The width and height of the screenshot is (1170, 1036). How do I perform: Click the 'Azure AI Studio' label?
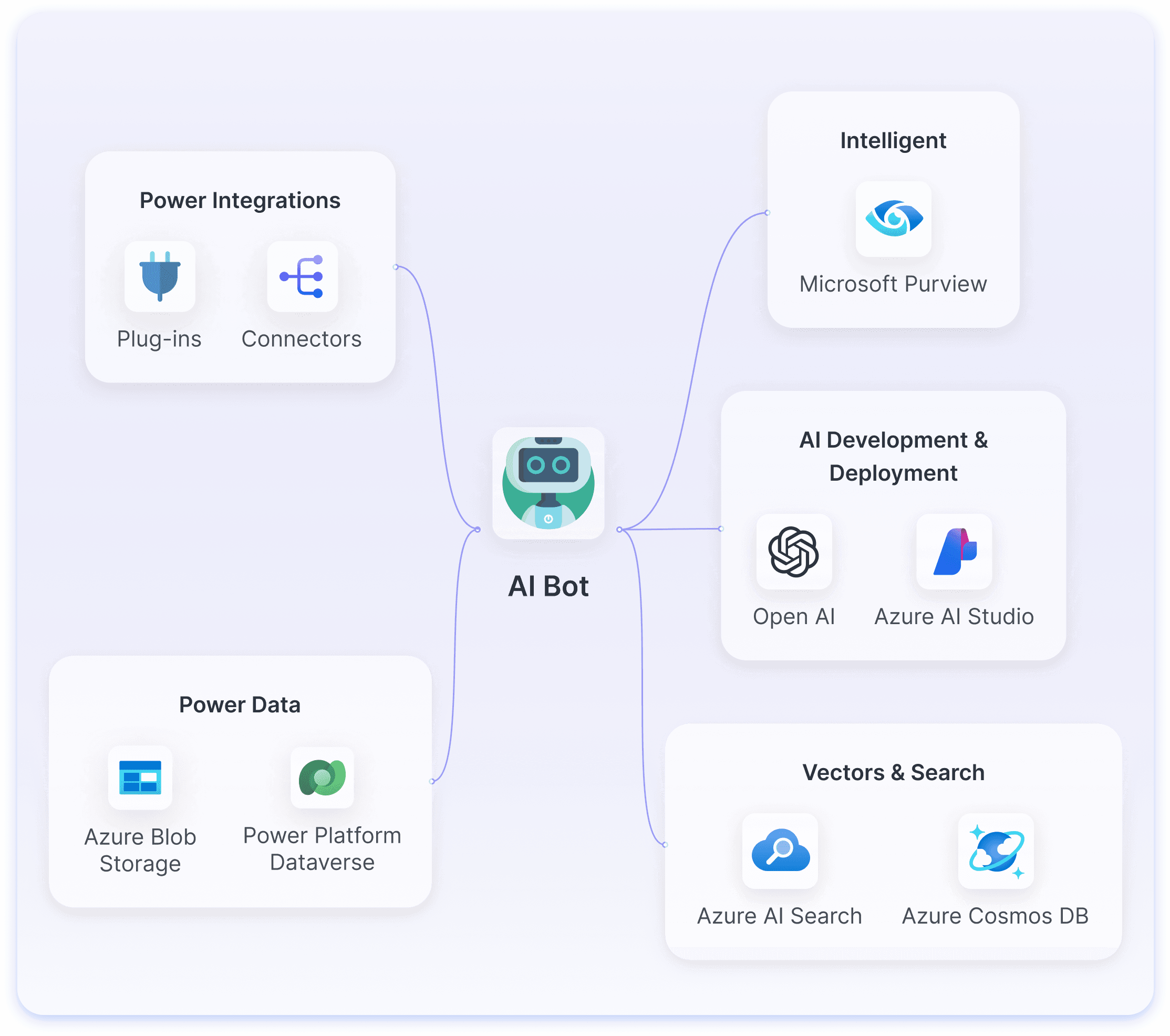click(954, 617)
